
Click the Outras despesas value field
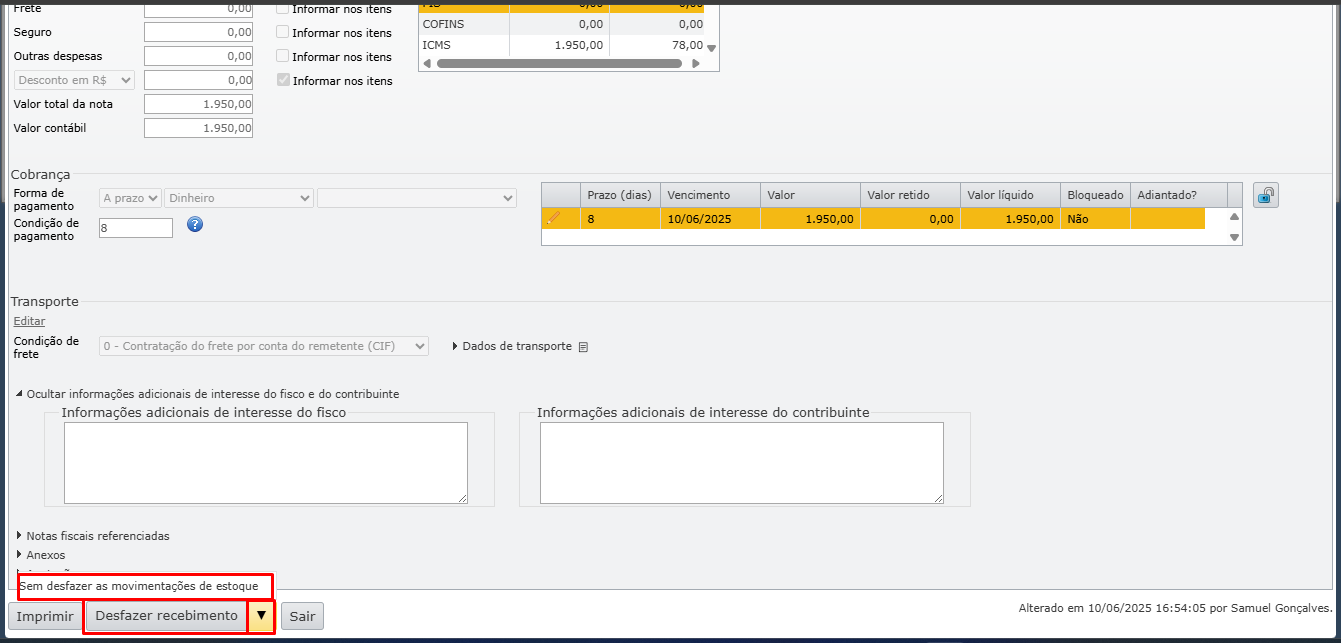point(198,56)
